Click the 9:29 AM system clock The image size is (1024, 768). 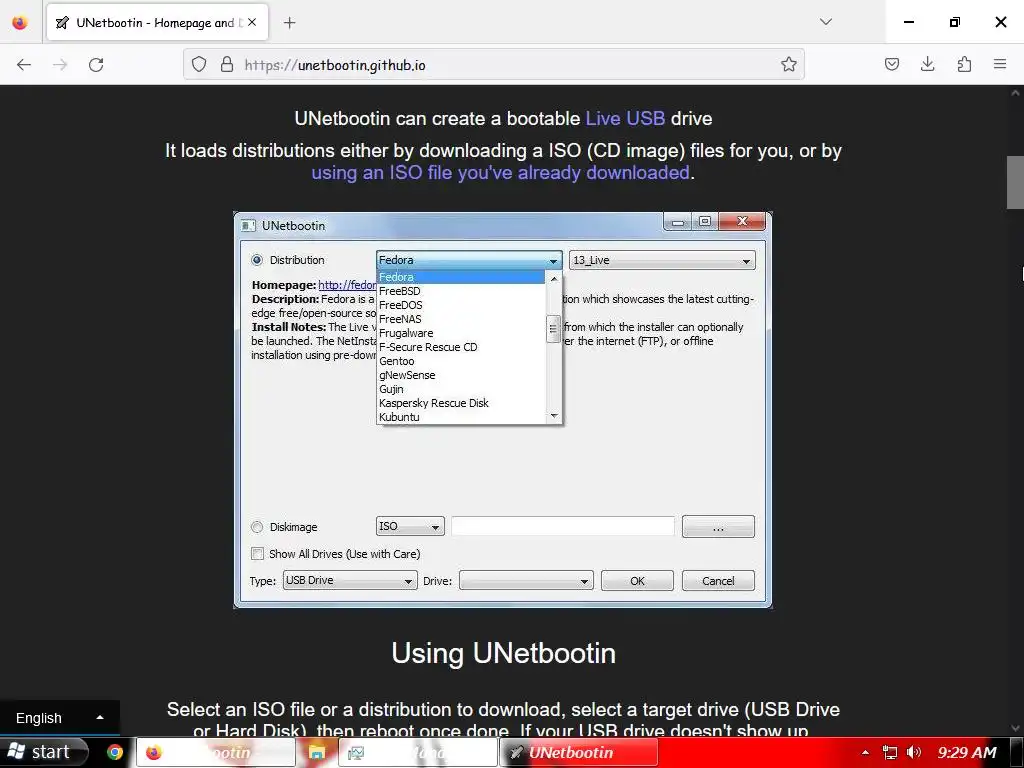pos(967,752)
